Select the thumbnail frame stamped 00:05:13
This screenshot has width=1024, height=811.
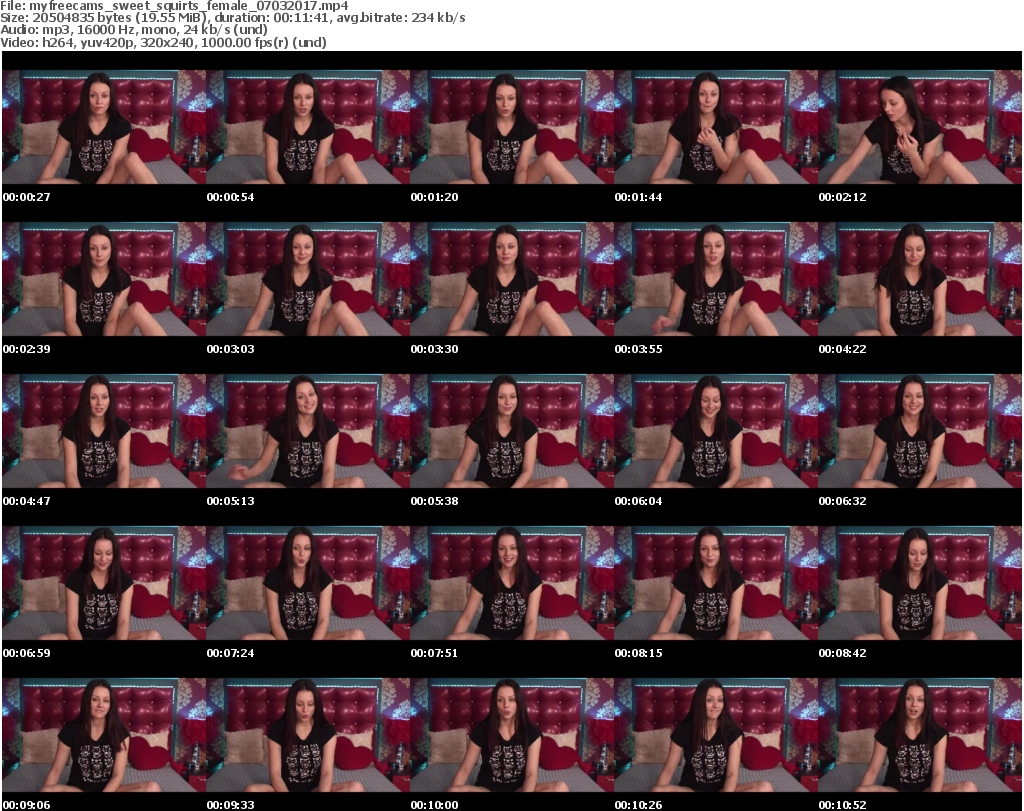click(308, 431)
